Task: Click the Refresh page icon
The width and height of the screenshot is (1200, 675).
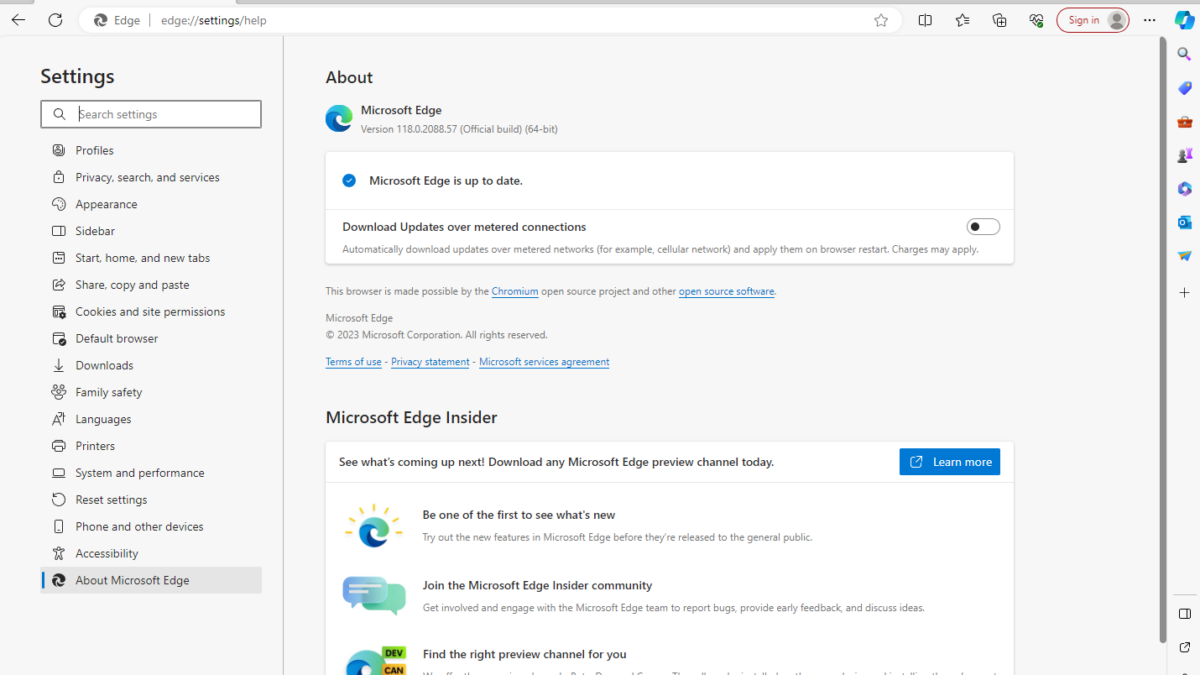Action: point(55,20)
